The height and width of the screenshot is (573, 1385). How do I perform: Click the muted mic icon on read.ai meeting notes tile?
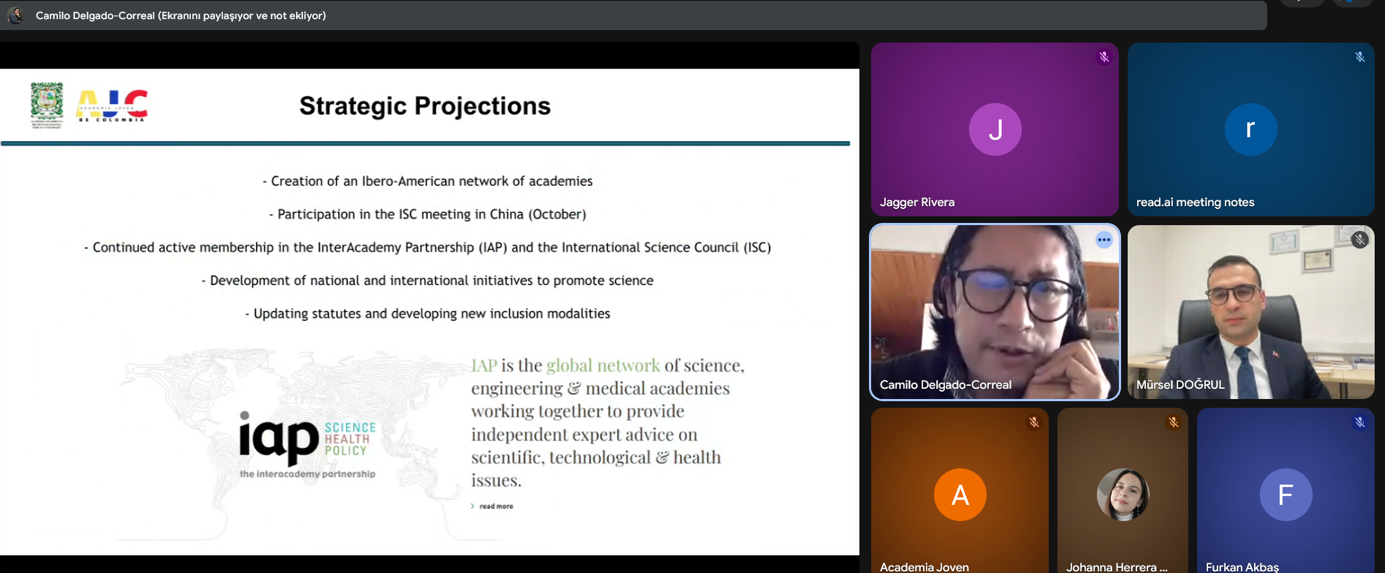[x=1359, y=57]
